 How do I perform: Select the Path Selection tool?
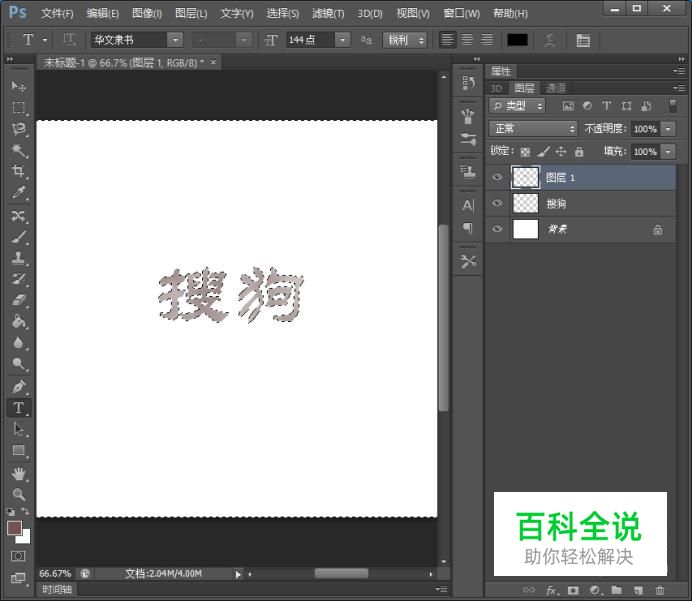click(18, 429)
